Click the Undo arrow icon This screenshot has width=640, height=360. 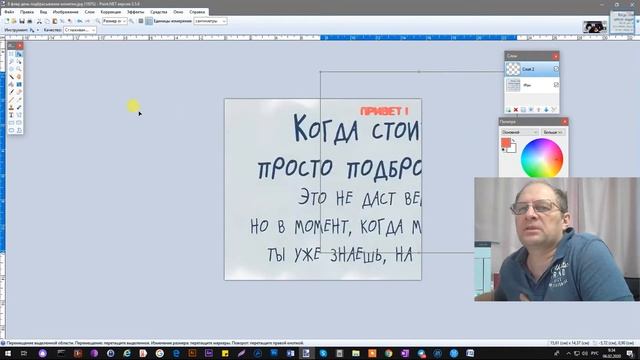pyautogui.click(x=80, y=21)
